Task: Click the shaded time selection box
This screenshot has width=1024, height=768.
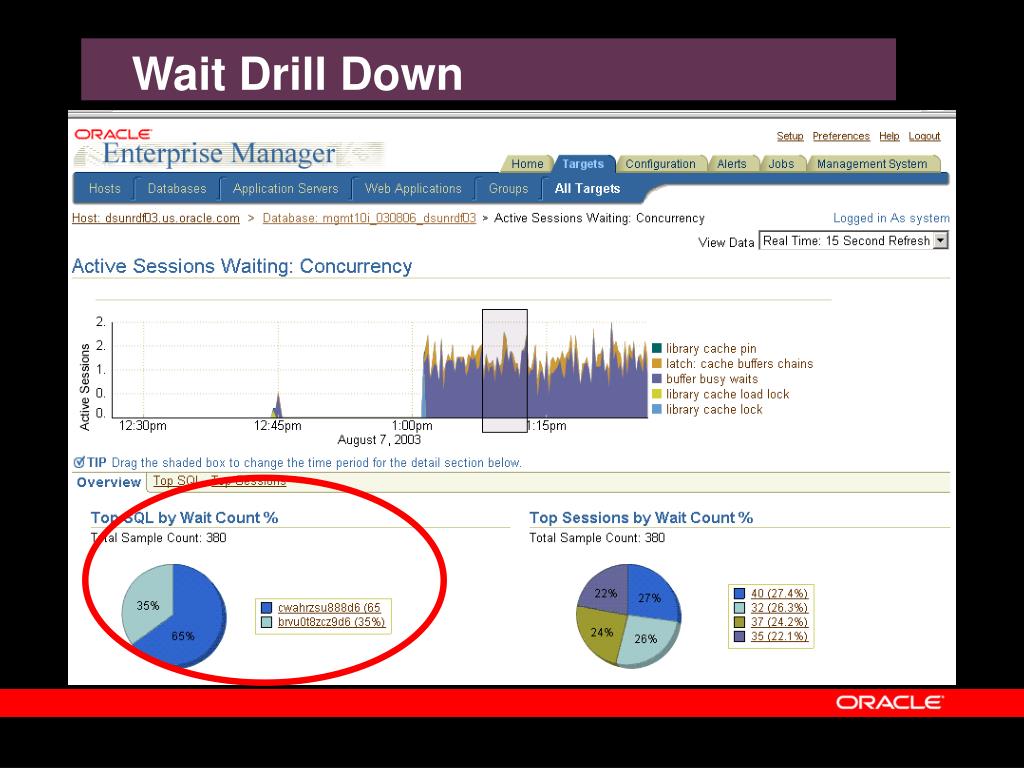Action: (505, 371)
